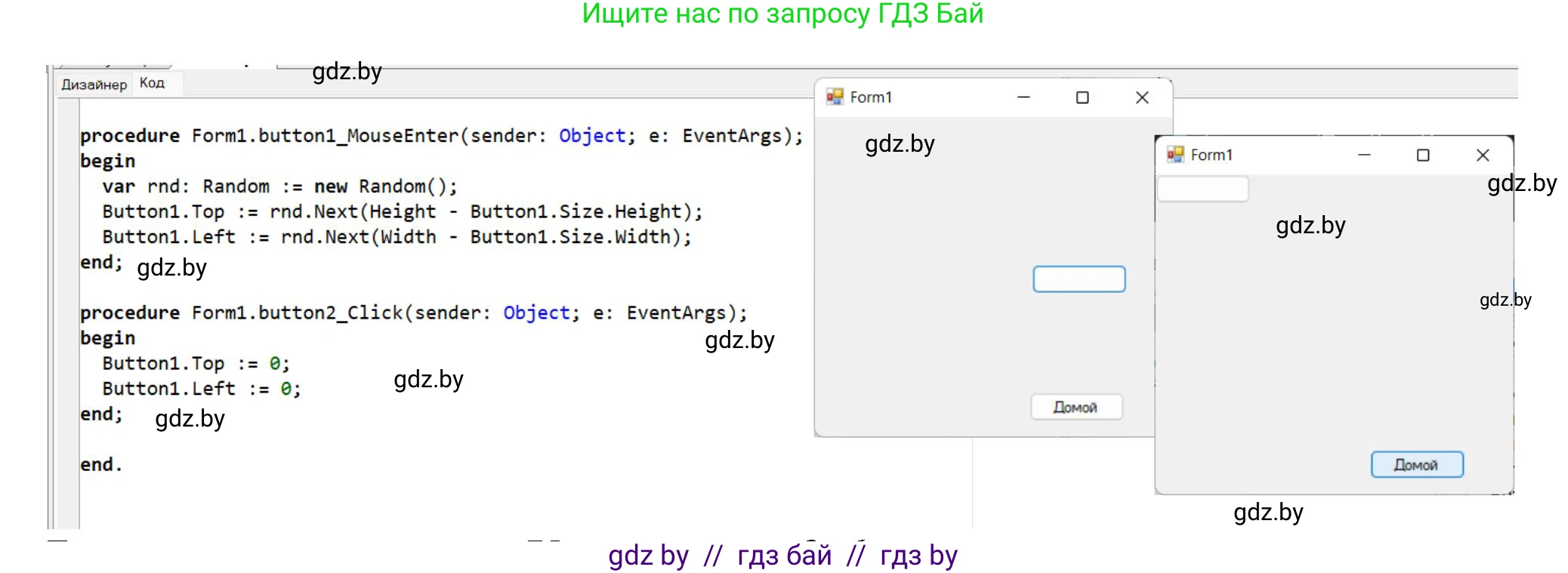Minimize the right Form1 window
Image resolution: width=1568 pixels, height=573 pixels.
pos(1363,155)
